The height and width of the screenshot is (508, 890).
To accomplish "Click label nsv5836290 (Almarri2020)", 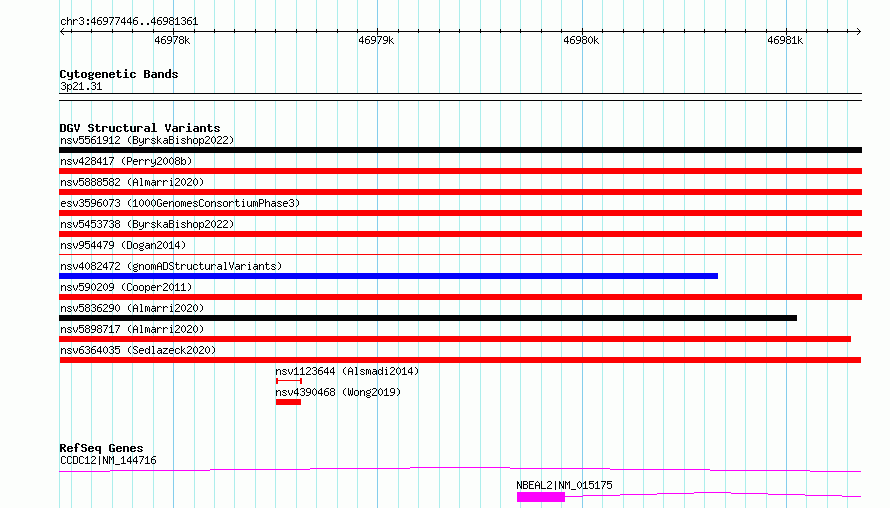I will (132, 308).
